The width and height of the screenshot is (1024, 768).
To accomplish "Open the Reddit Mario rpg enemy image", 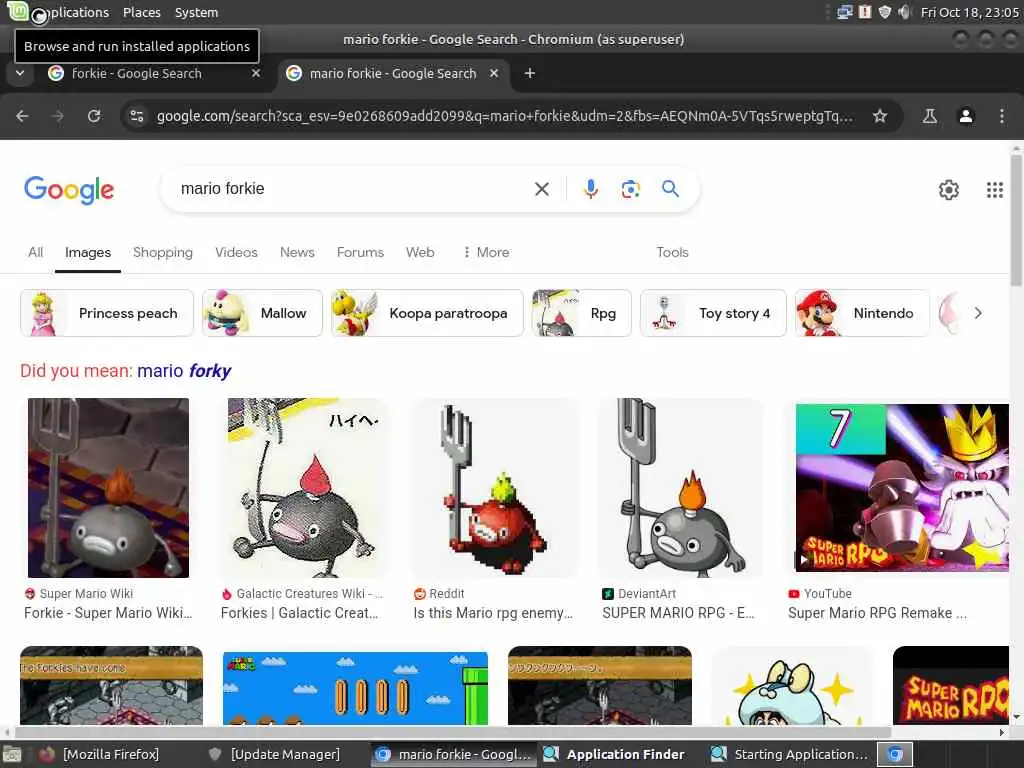I will pos(494,488).
